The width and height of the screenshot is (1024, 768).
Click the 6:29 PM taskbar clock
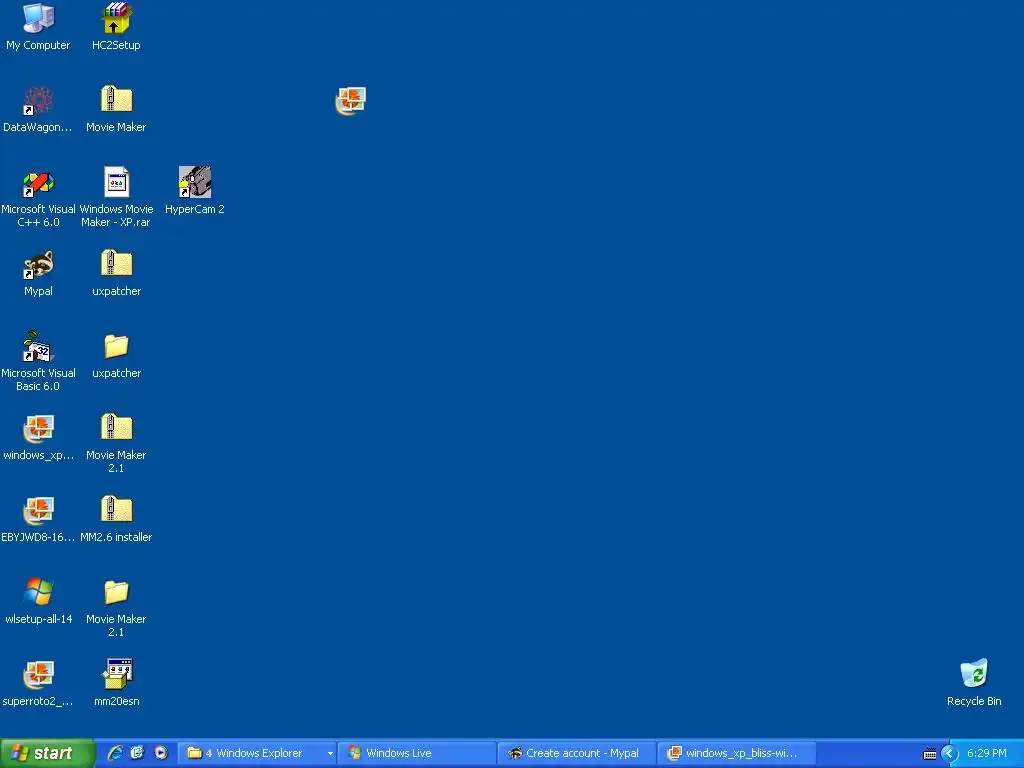coord(987,753)
